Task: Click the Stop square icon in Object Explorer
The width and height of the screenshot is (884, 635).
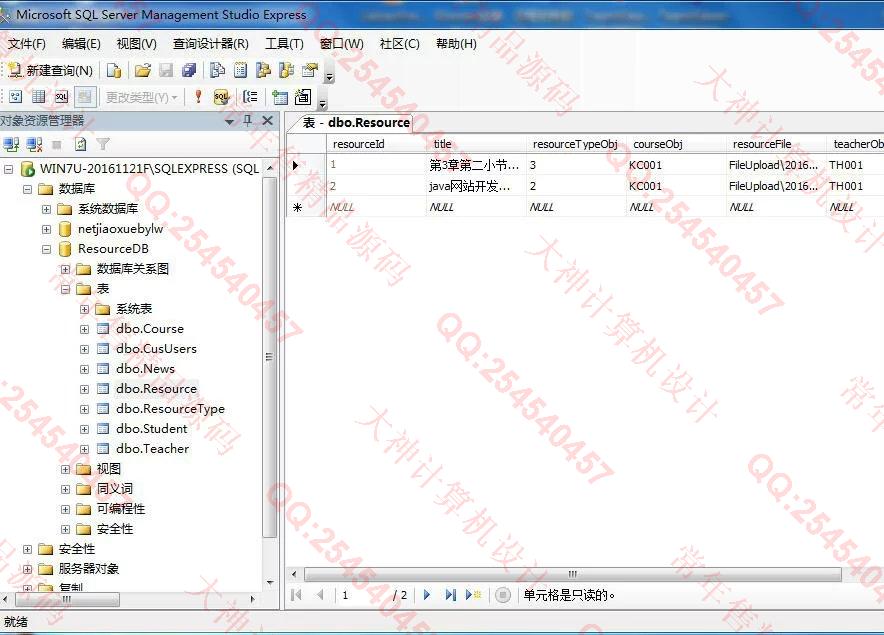Action: click(x=56, y=145)
